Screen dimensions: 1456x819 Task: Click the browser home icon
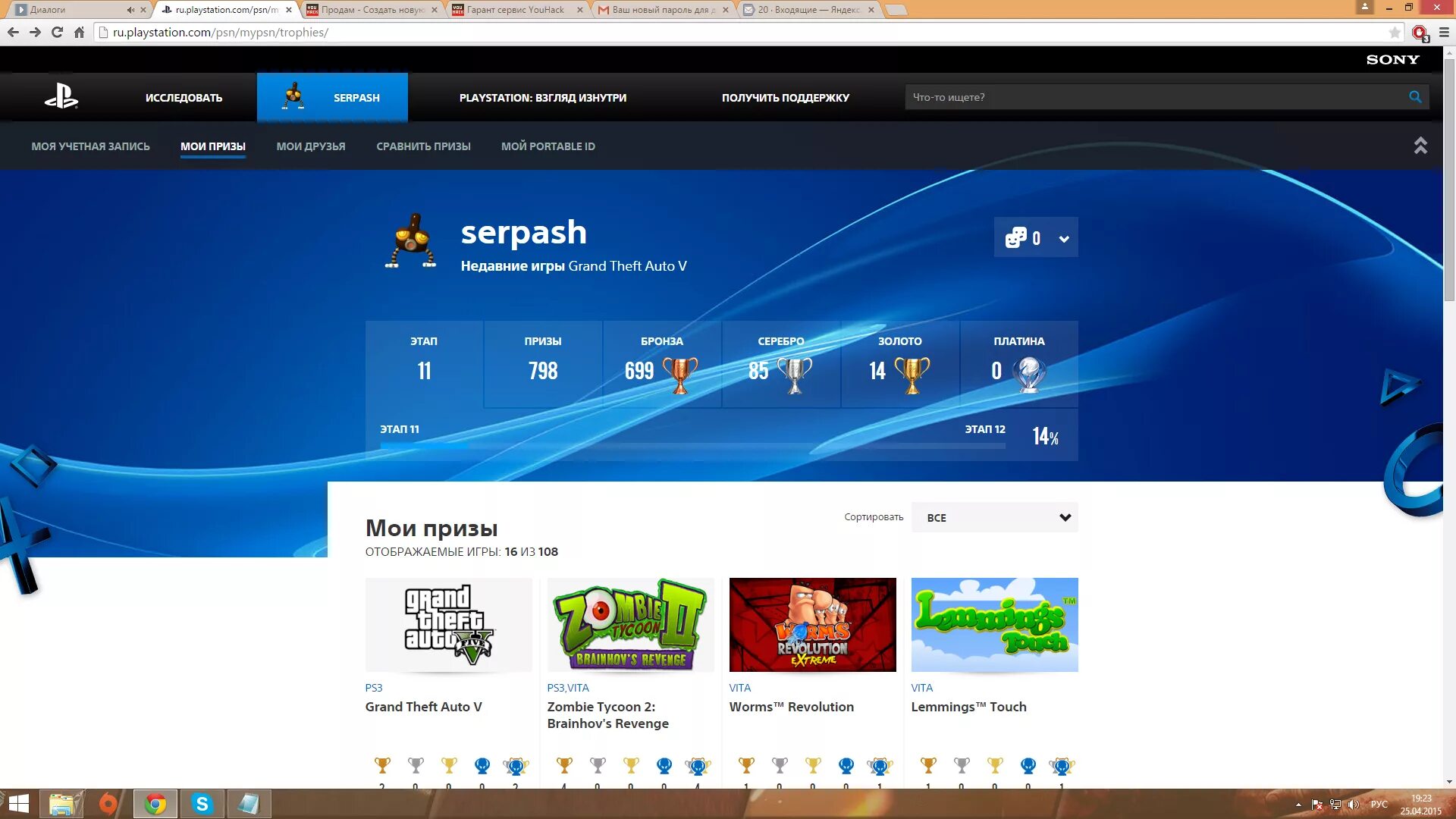point(79,32)
